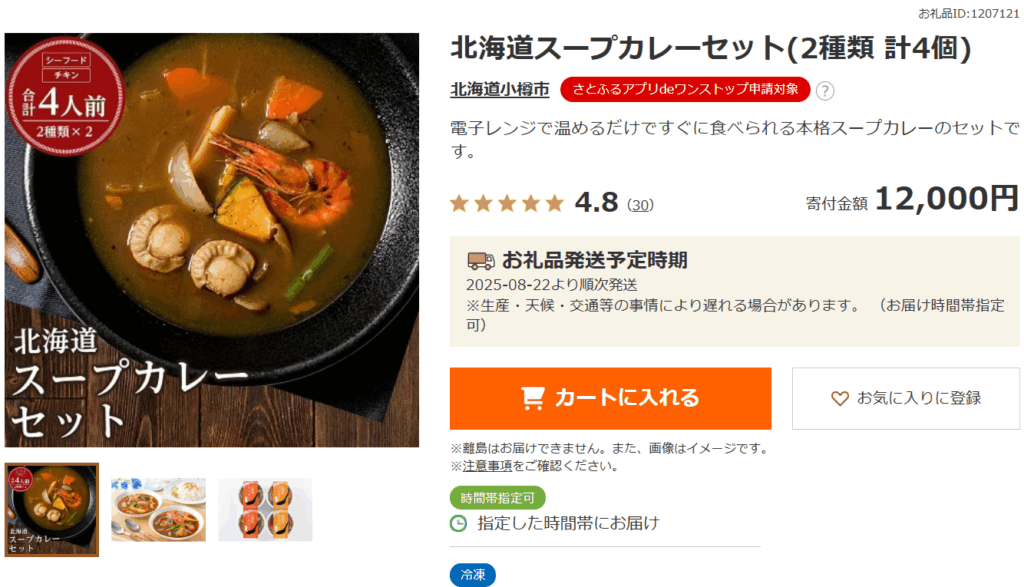Screen dimensions: 1024x587
Task: Click the 4.8 rating score
Action: (x=596, y=203)
